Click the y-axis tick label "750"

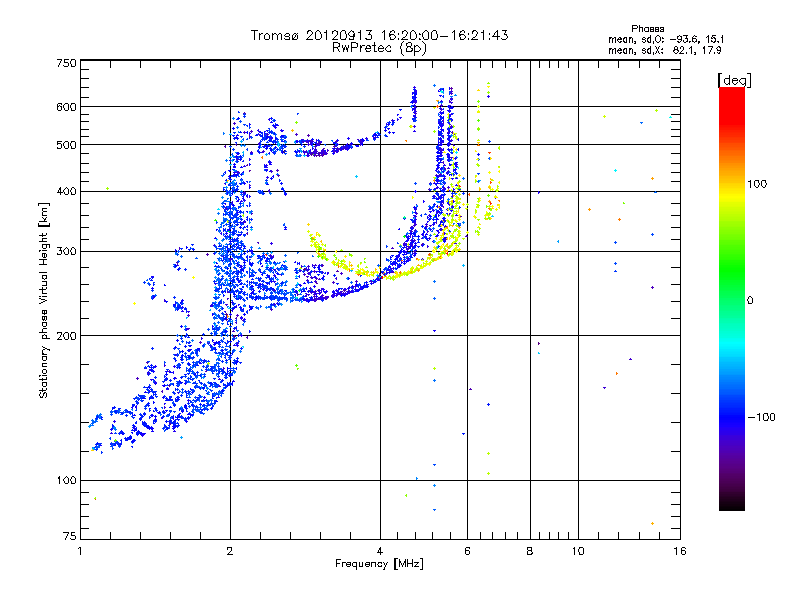pos(66,63)
